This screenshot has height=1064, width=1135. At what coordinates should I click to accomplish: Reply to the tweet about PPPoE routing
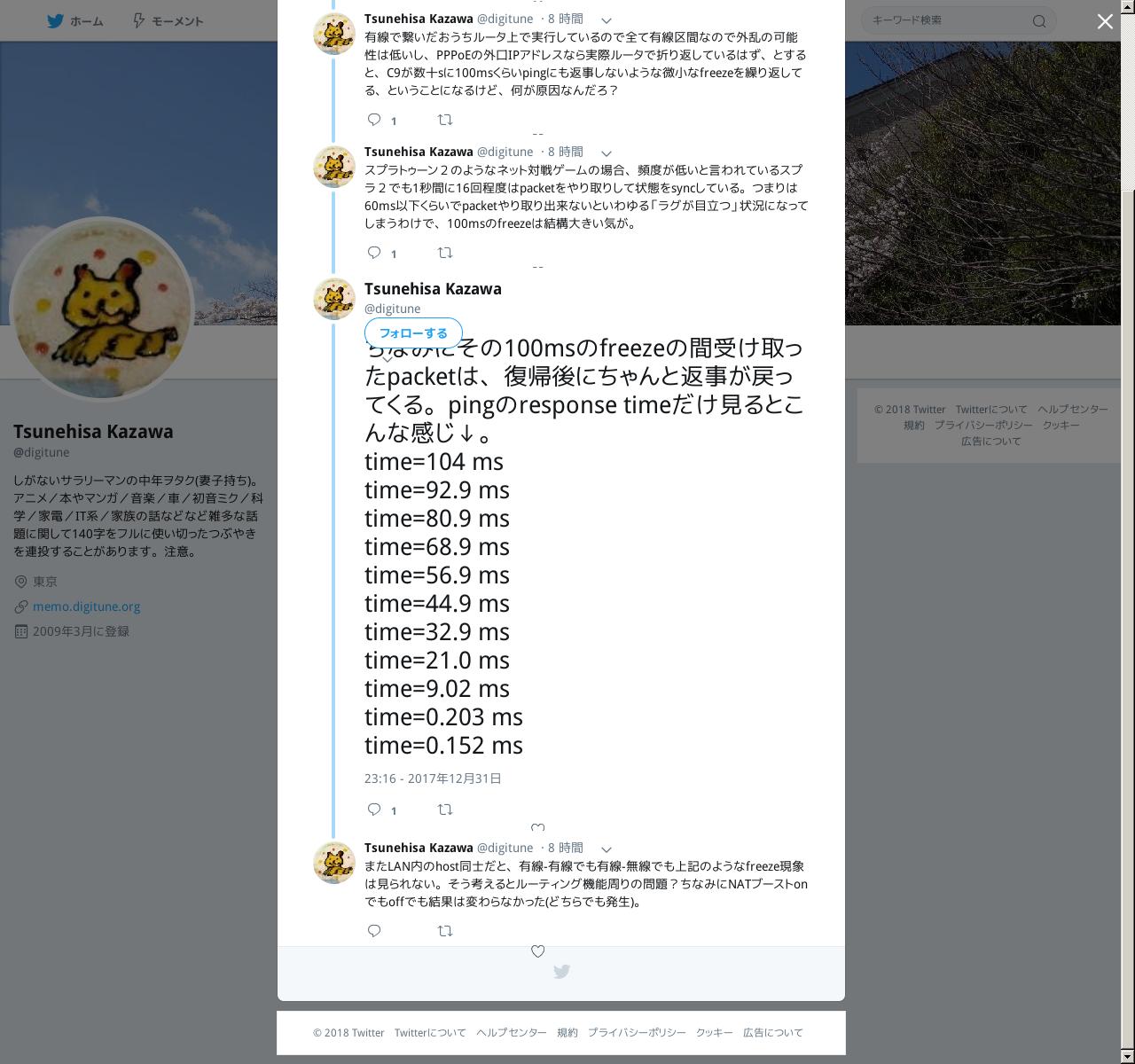[x=374, y=120]
